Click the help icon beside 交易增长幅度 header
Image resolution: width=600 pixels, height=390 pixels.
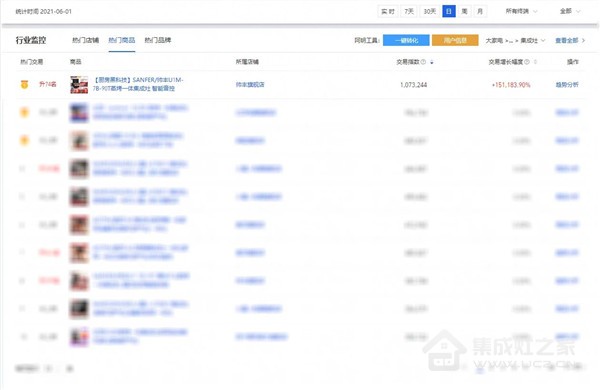[527, 62]
